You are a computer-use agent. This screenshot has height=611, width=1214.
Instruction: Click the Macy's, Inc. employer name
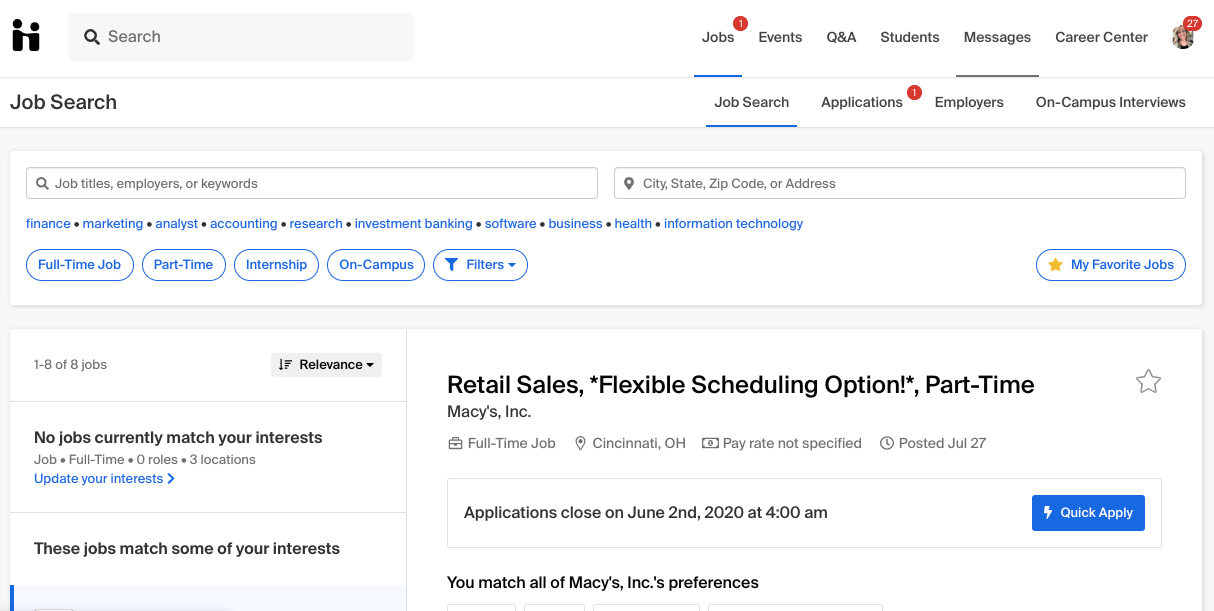click(x=489, y=412)
